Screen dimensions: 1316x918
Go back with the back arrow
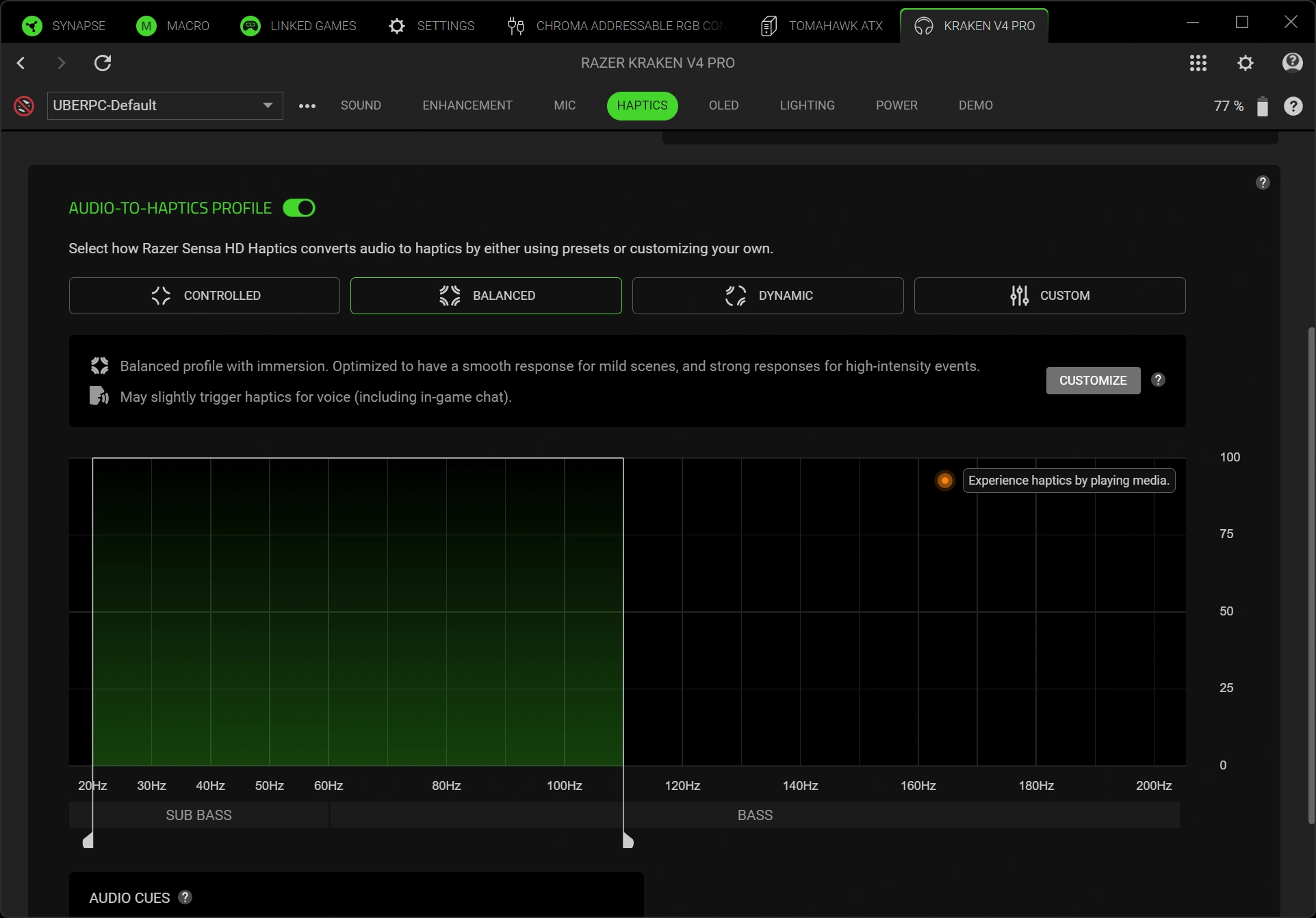pos(21,63)
